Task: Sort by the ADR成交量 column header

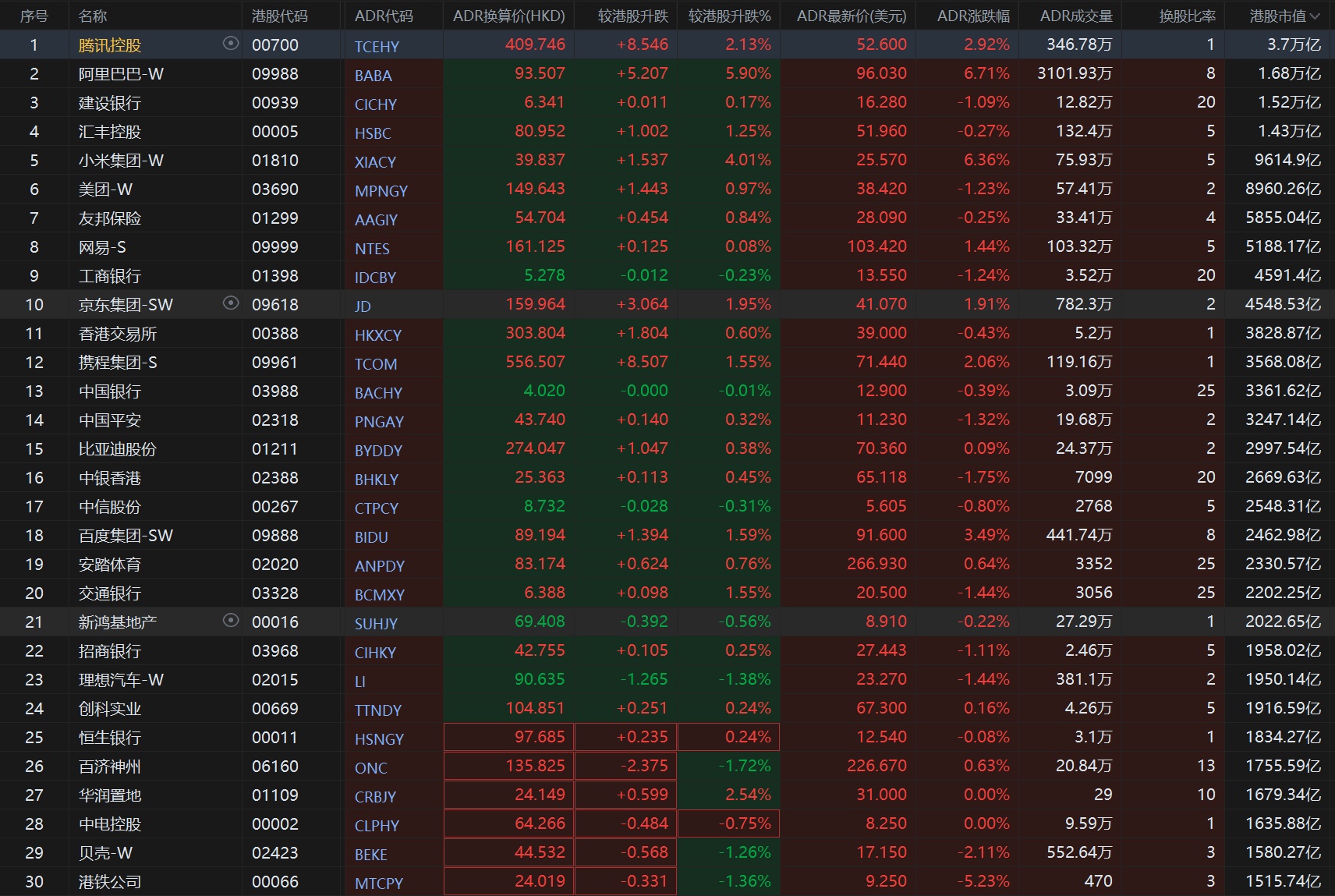Action: (1076, 16)
